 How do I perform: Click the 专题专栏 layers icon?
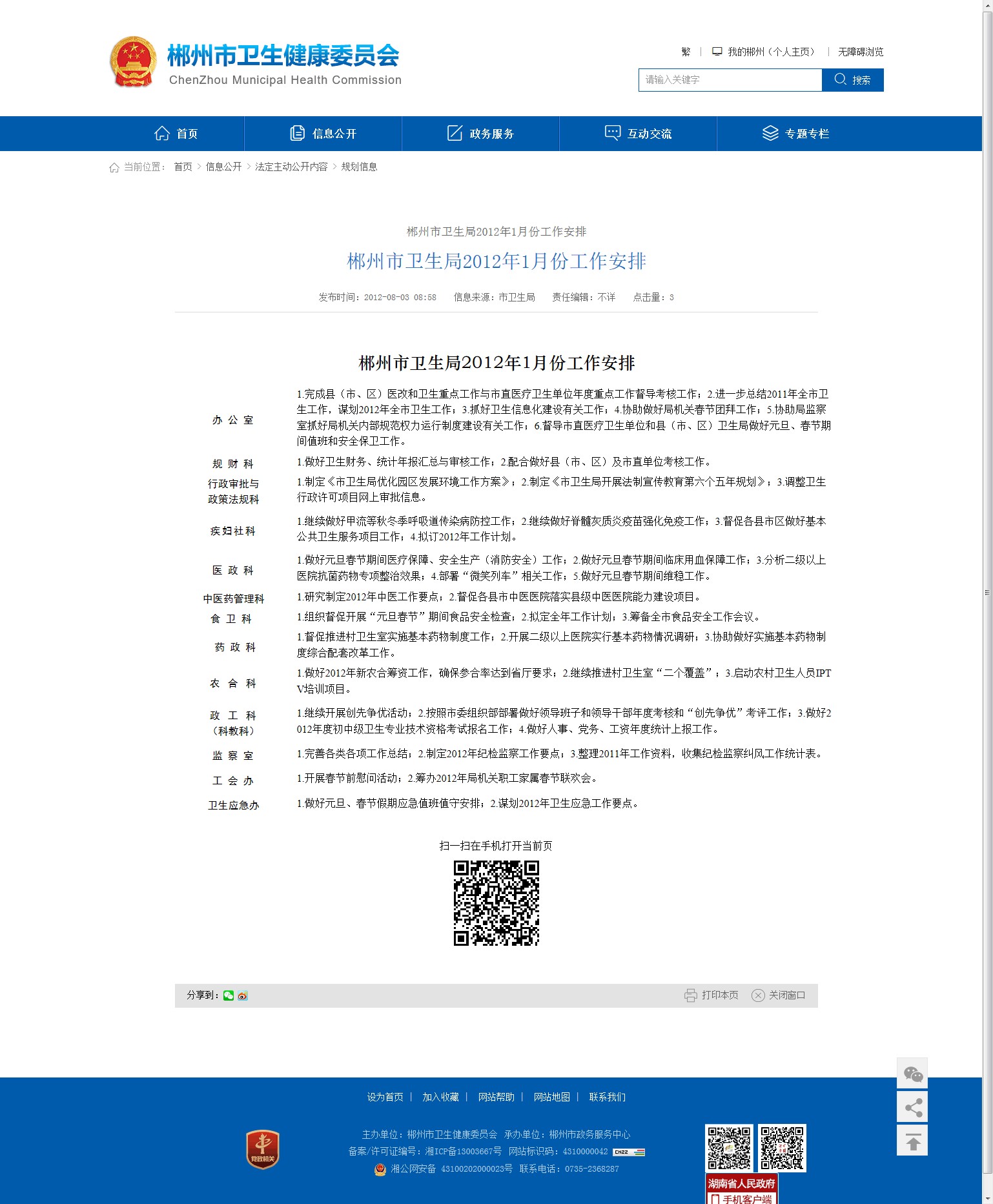pos(770,133)
